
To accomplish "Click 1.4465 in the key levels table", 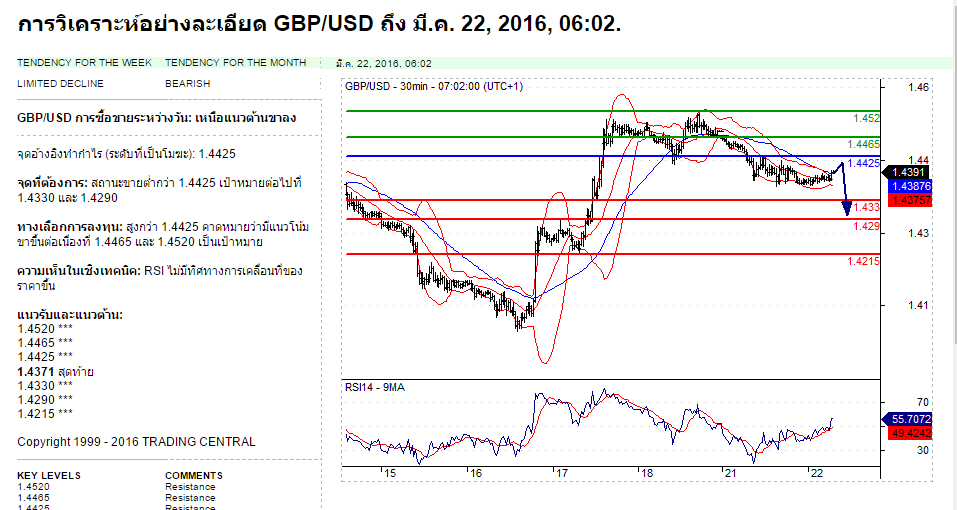I will (34, 498).
